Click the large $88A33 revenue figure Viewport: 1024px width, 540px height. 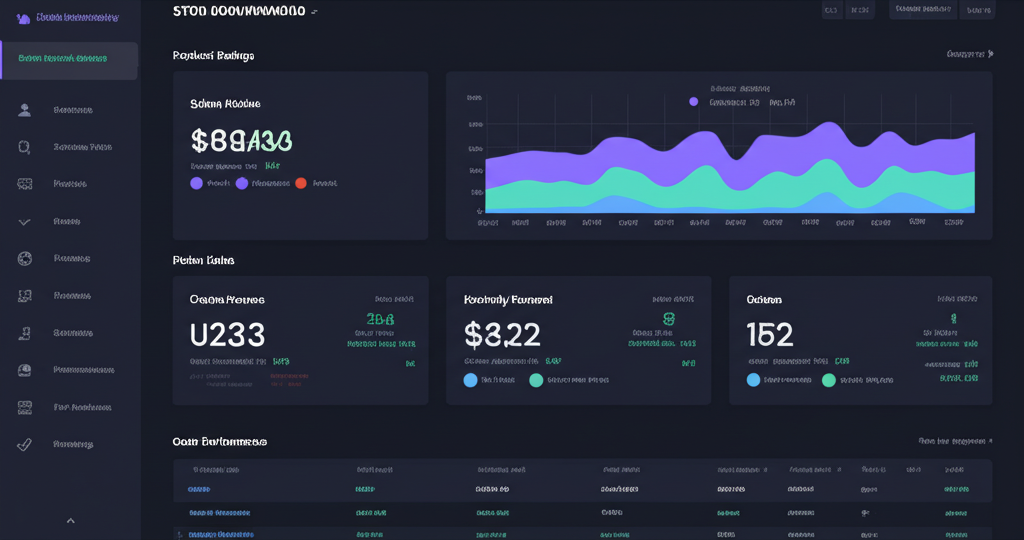pyautogui.click(x=242, y=140)
